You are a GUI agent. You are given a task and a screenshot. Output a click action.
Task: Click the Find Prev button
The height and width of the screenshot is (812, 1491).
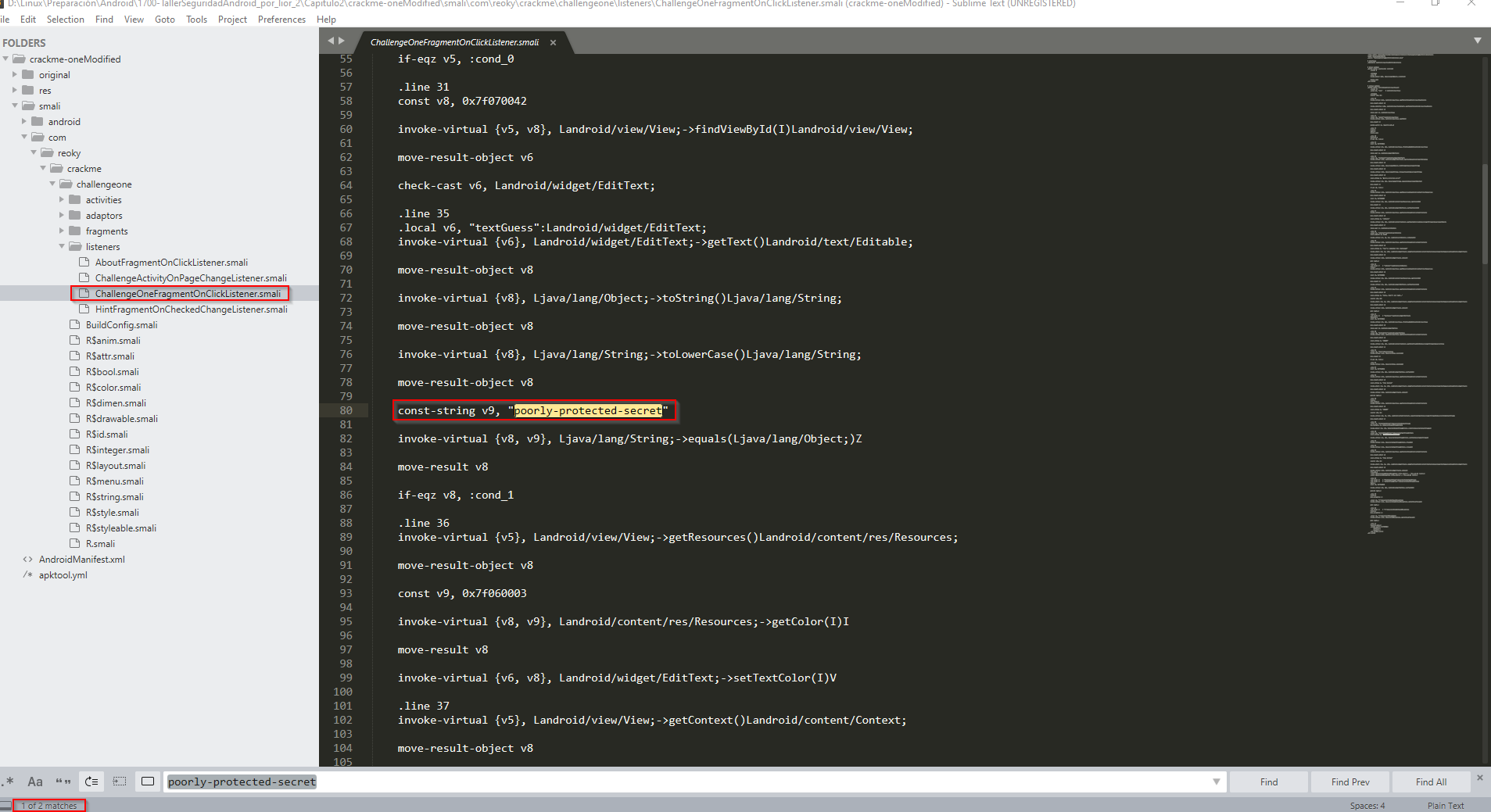(x=1350, y=782)
